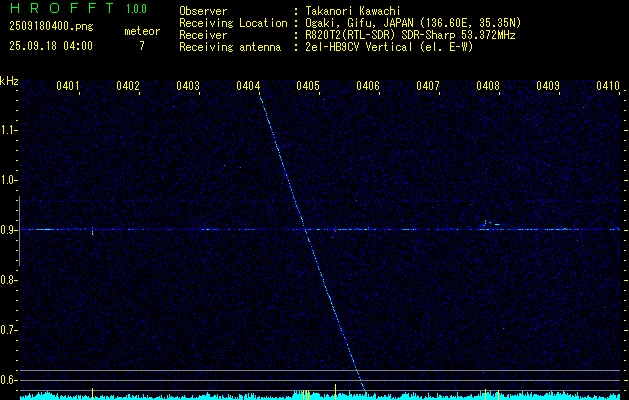Click the meteor count value 7
The image size is (629, 400).
[x=142, y=46]
